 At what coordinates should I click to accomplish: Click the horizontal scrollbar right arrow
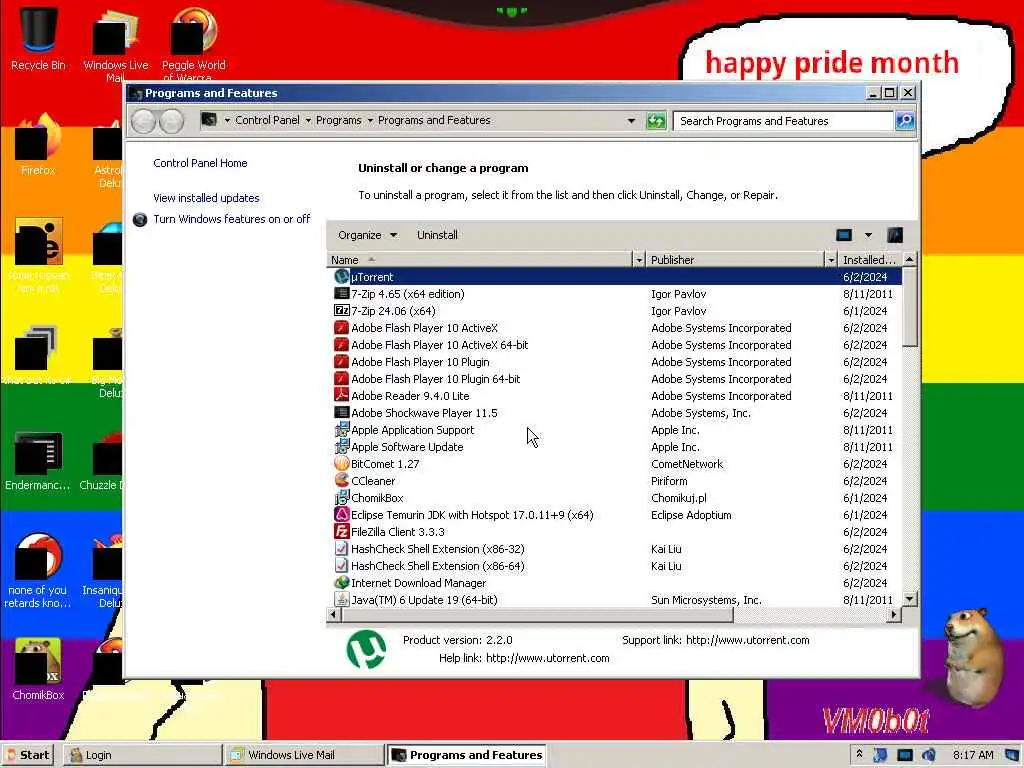[x=894, y=615]
